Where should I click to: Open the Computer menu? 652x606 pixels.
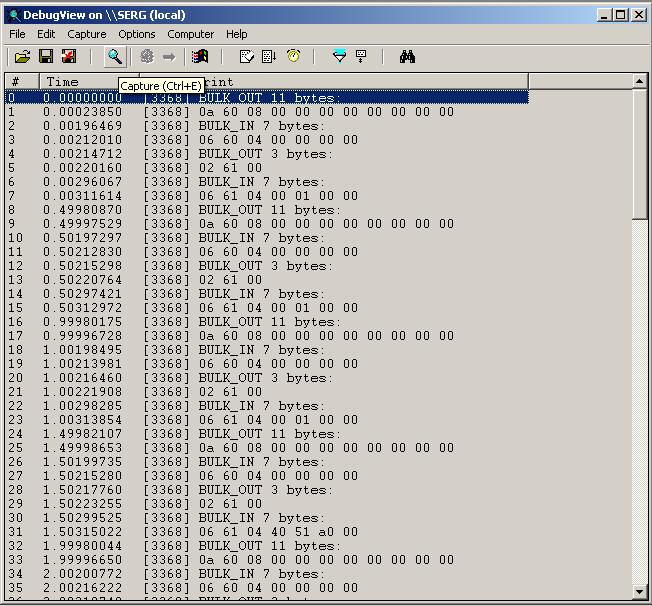[x=190, y=34]
